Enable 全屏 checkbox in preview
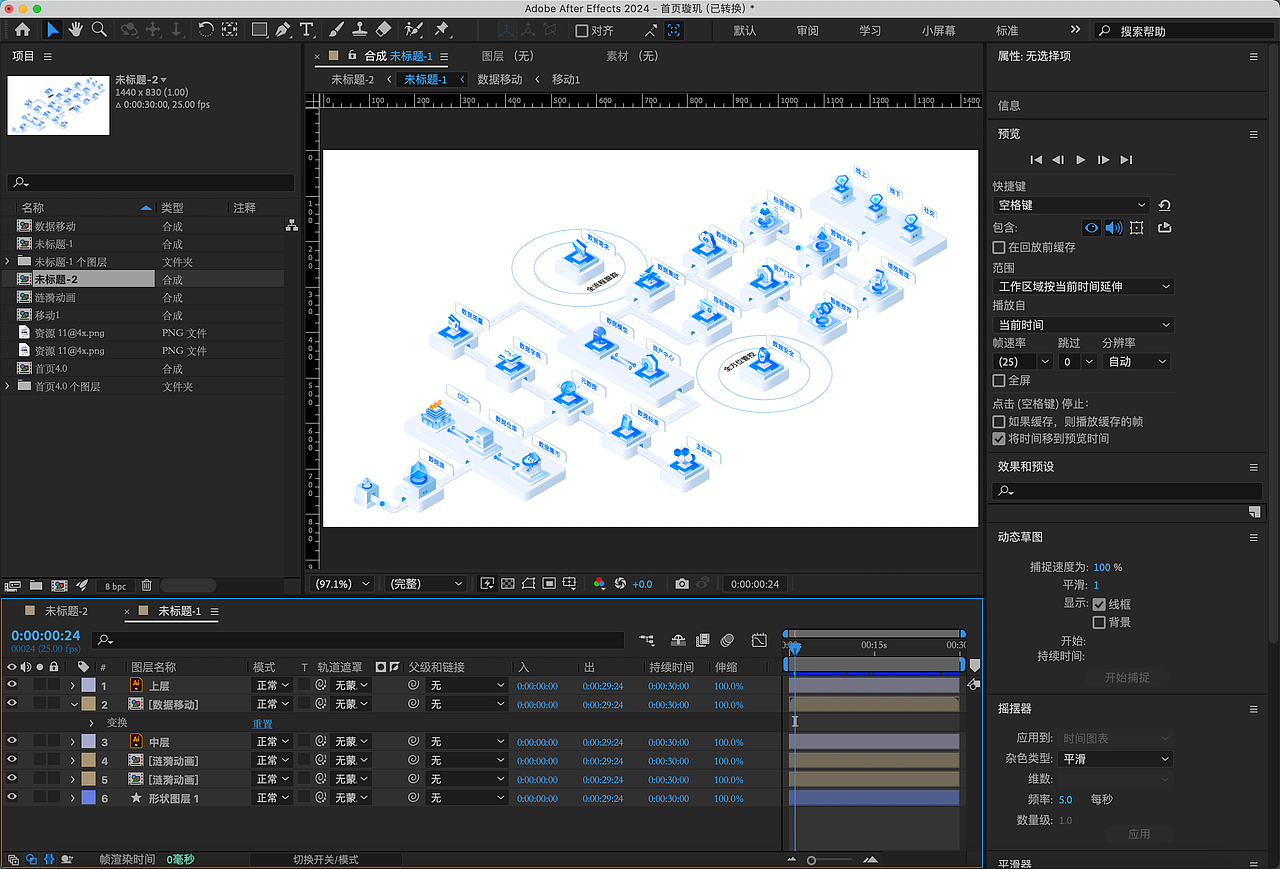Viewport: 1280px width, 869px height. click(x=998, y=380)
